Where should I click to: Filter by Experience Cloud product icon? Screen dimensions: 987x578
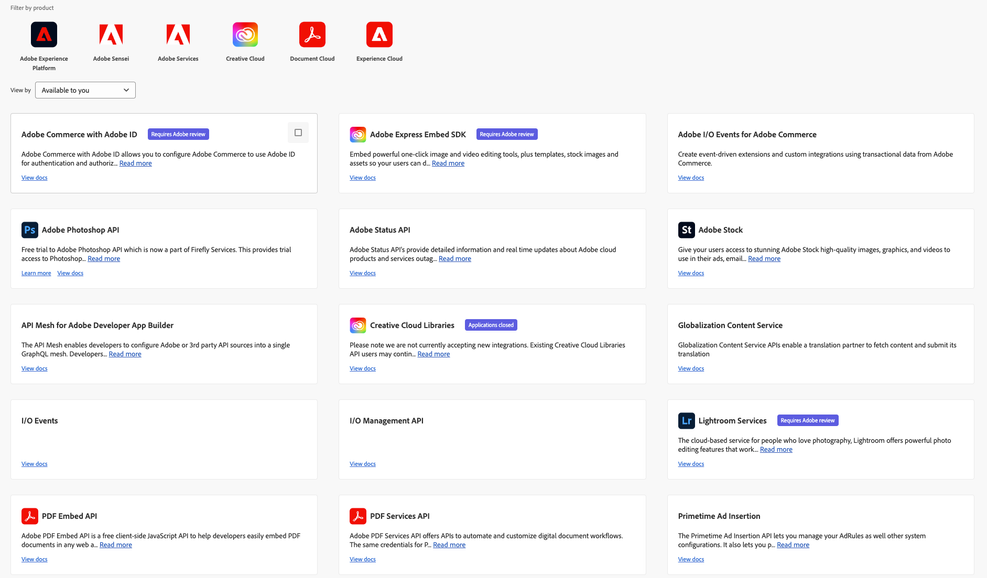click(x=379, y=35)
